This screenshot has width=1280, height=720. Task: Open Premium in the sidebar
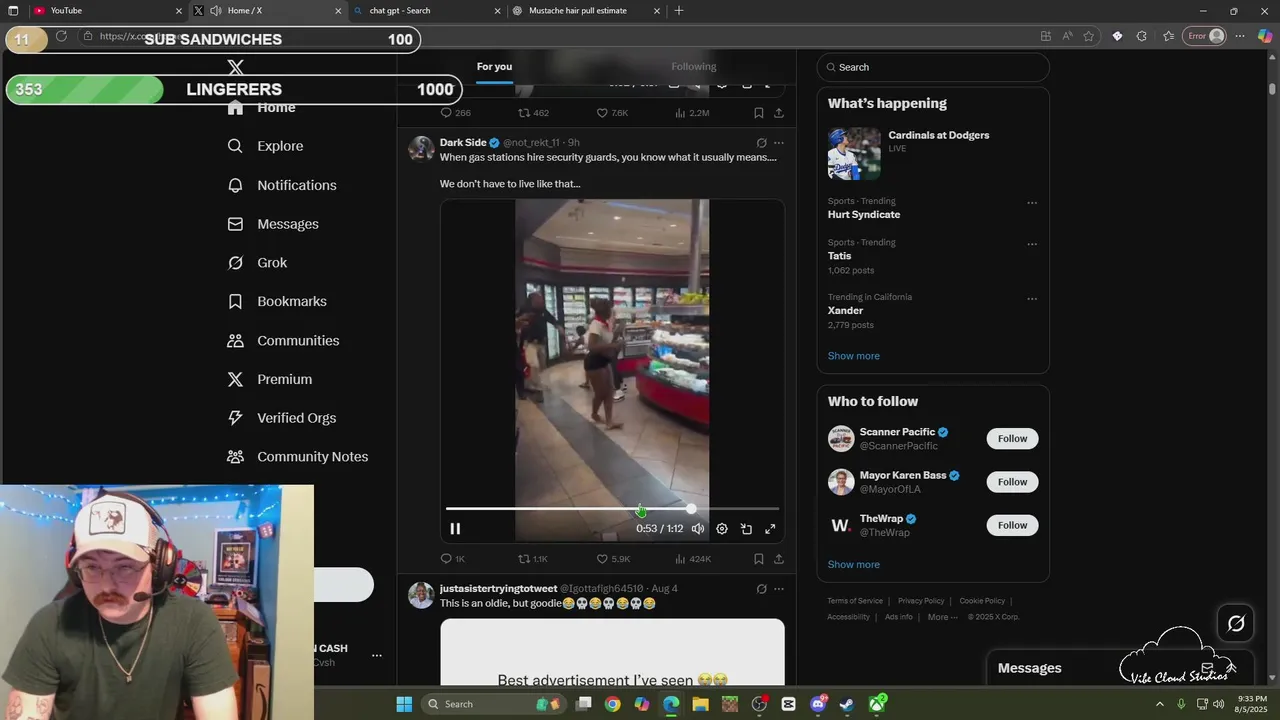point(269,379)
